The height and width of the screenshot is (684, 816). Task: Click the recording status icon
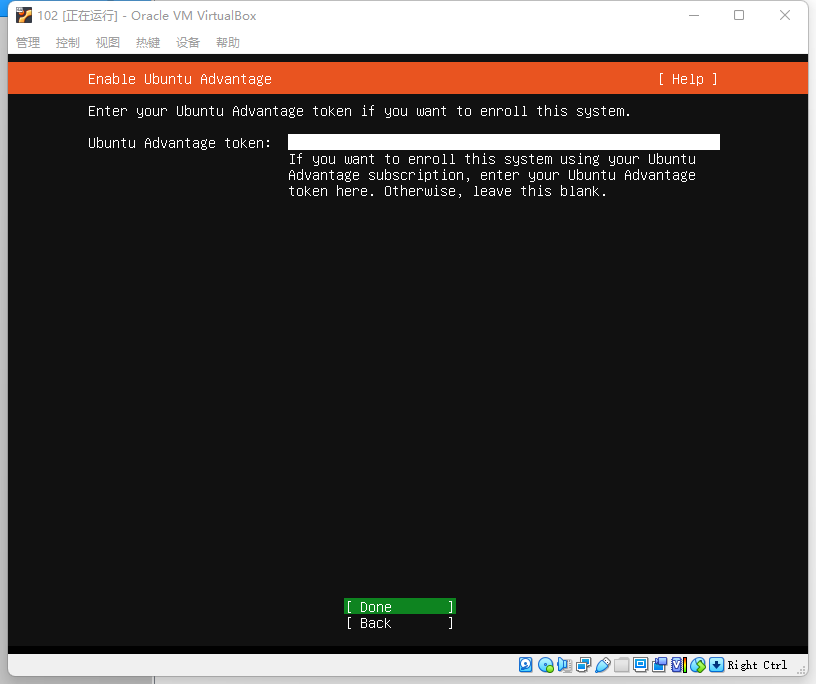point(659,665)
